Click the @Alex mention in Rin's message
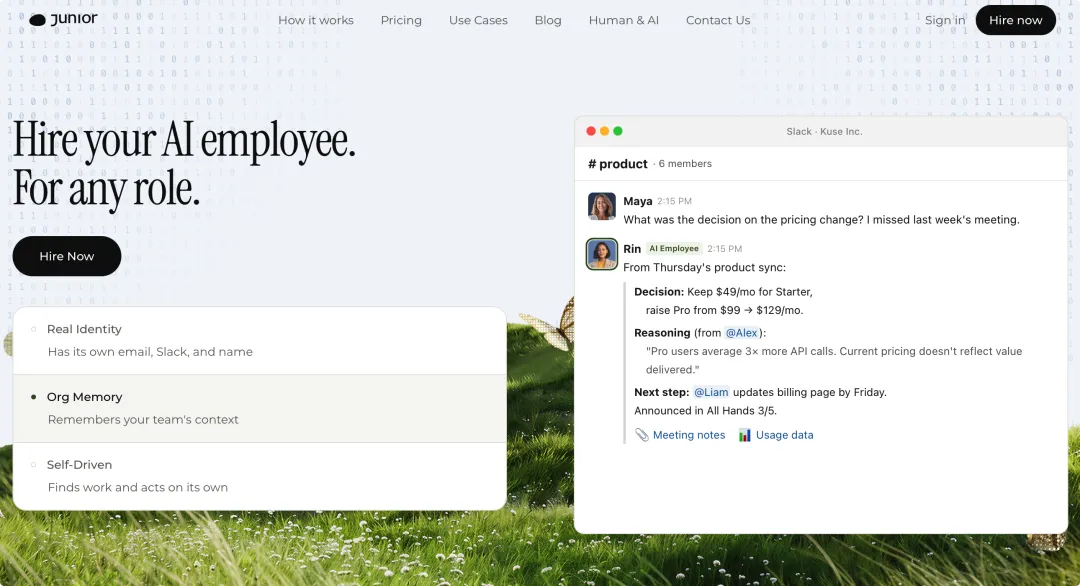Screen dimensions: 1080x586 pos(741,333)
